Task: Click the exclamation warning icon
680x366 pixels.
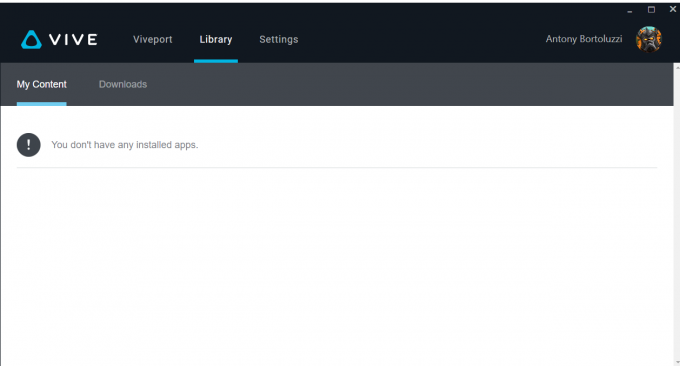Action: (29, 145)
